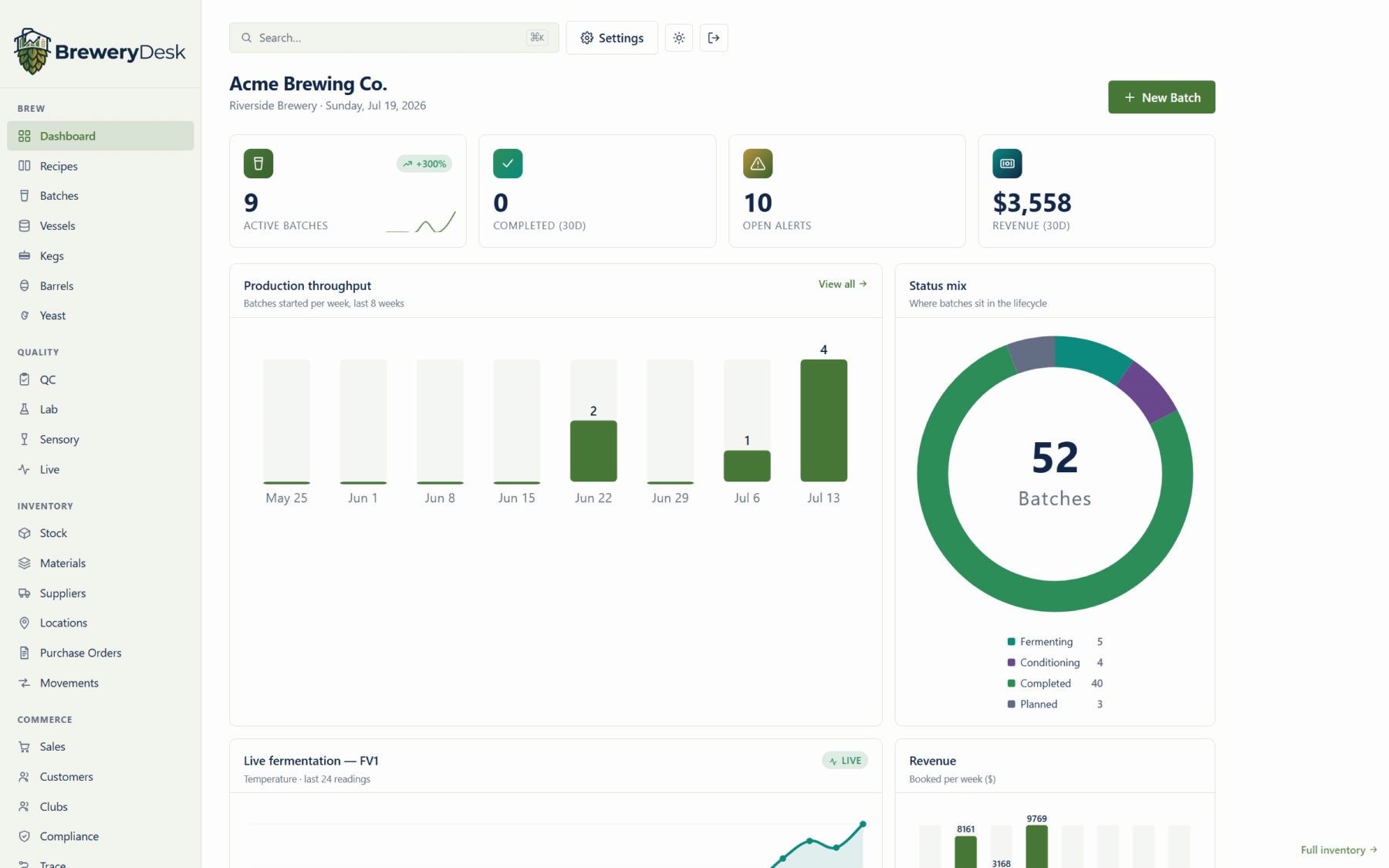Click the Active Batches card glass icon

(259, 164)
